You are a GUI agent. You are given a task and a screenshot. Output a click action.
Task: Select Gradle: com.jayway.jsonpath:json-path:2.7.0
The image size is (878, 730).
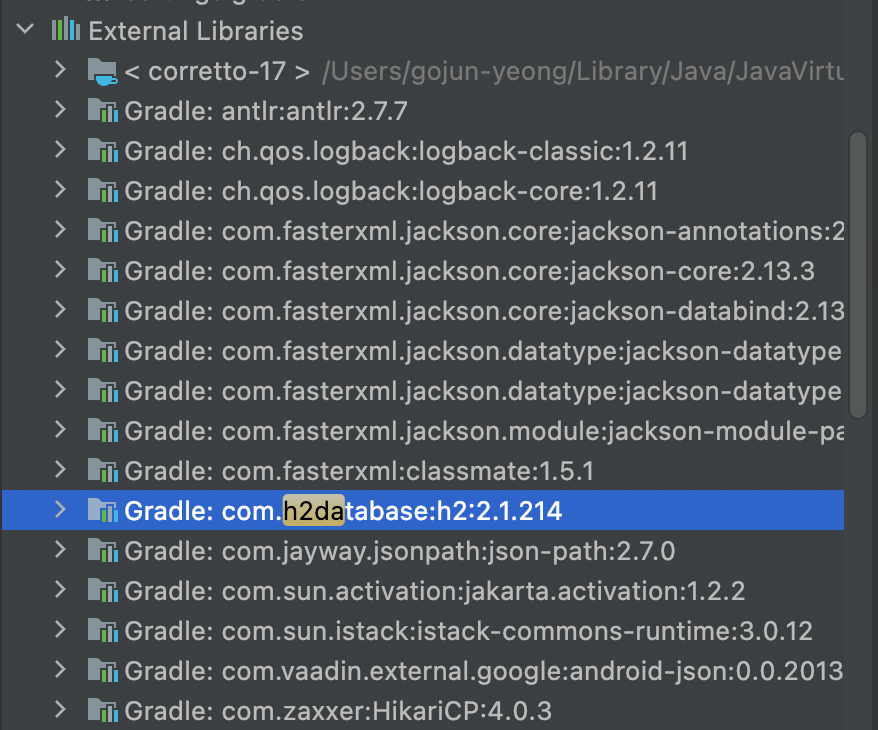coord(400,551)
